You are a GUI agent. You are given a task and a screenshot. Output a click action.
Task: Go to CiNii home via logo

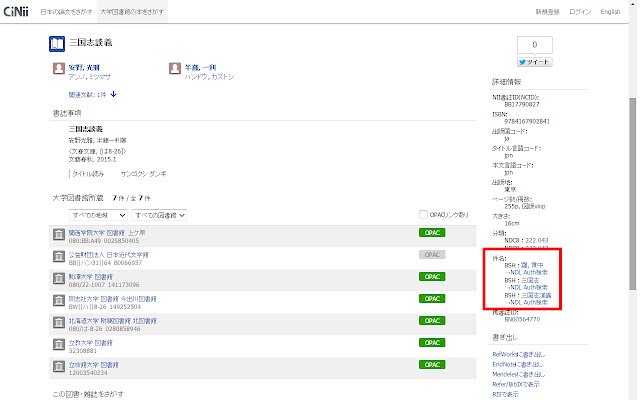coord(16,11)
